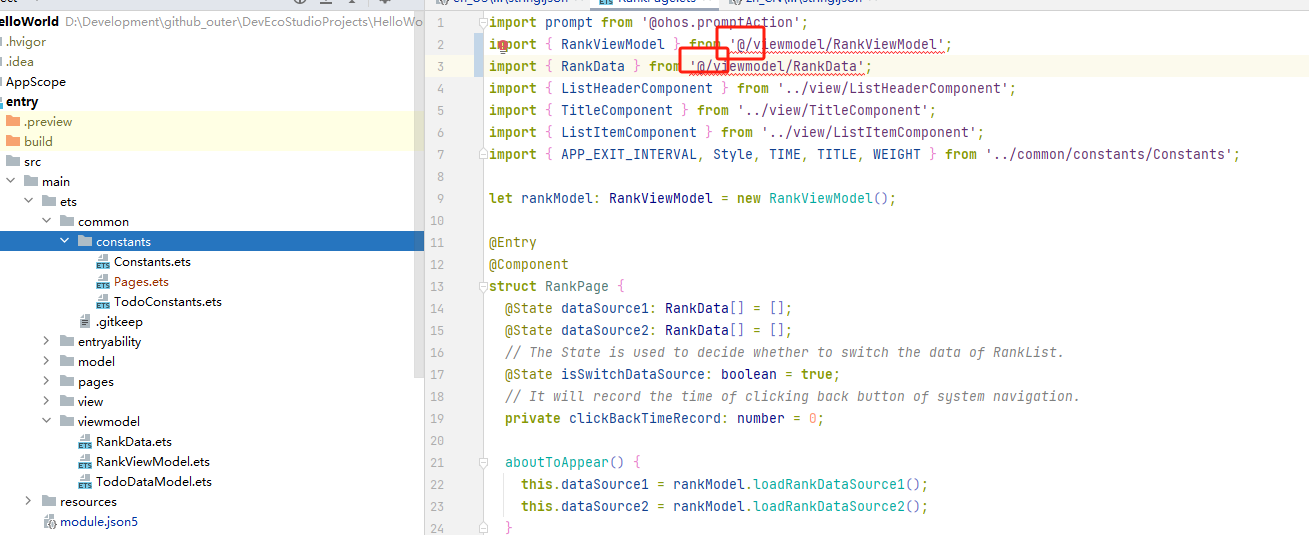Collapse the main folder chevron
The height and width of the screenshot is (535, 1309).
(10, 182)
